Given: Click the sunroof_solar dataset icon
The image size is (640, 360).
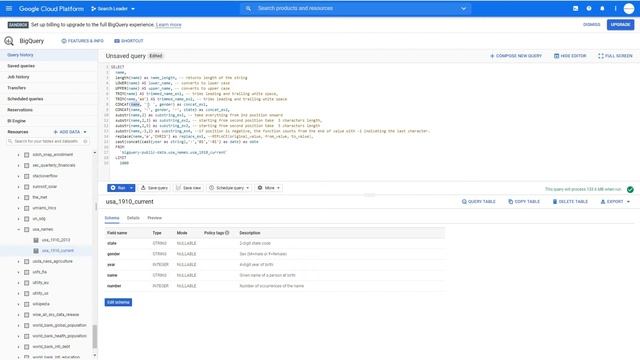Looking at the screenshot, I should (27, 187).
